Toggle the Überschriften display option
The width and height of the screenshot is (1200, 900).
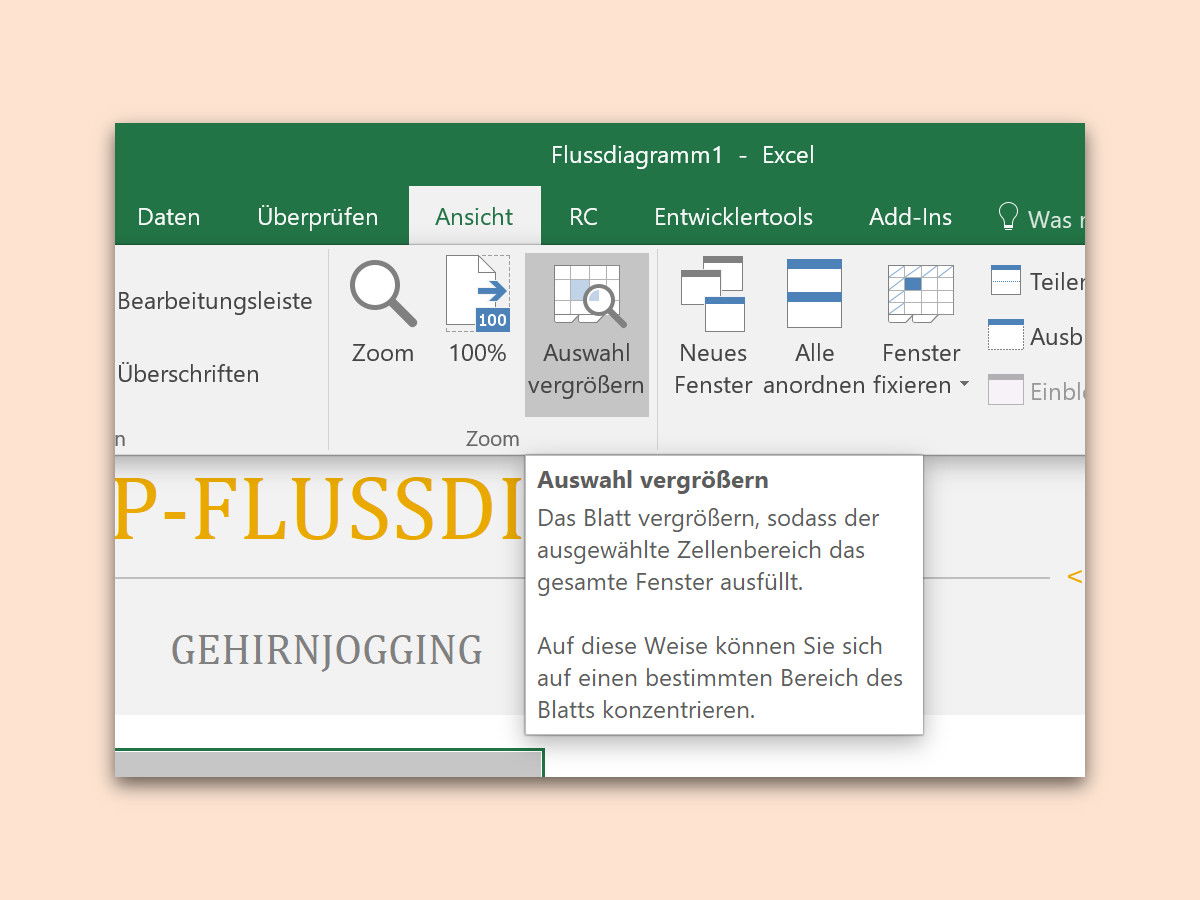188,374
